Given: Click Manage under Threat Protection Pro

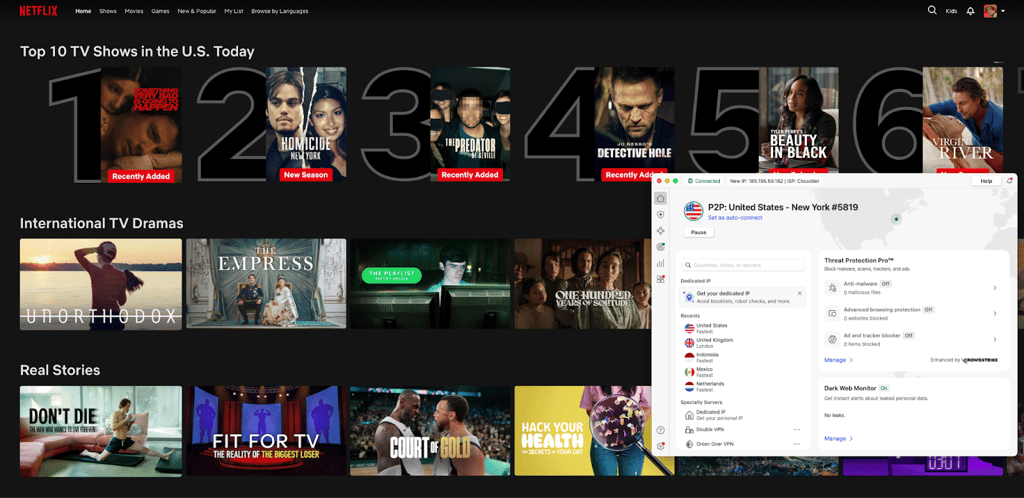Looking at the screenshot, I should tap(839, 360).
